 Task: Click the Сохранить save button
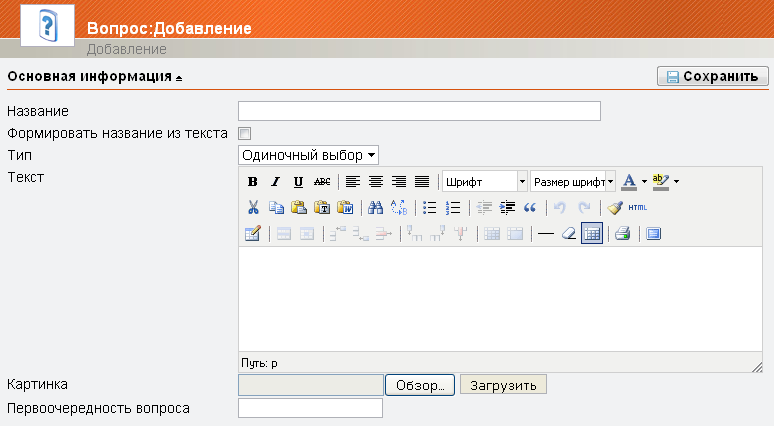[713, 77]
